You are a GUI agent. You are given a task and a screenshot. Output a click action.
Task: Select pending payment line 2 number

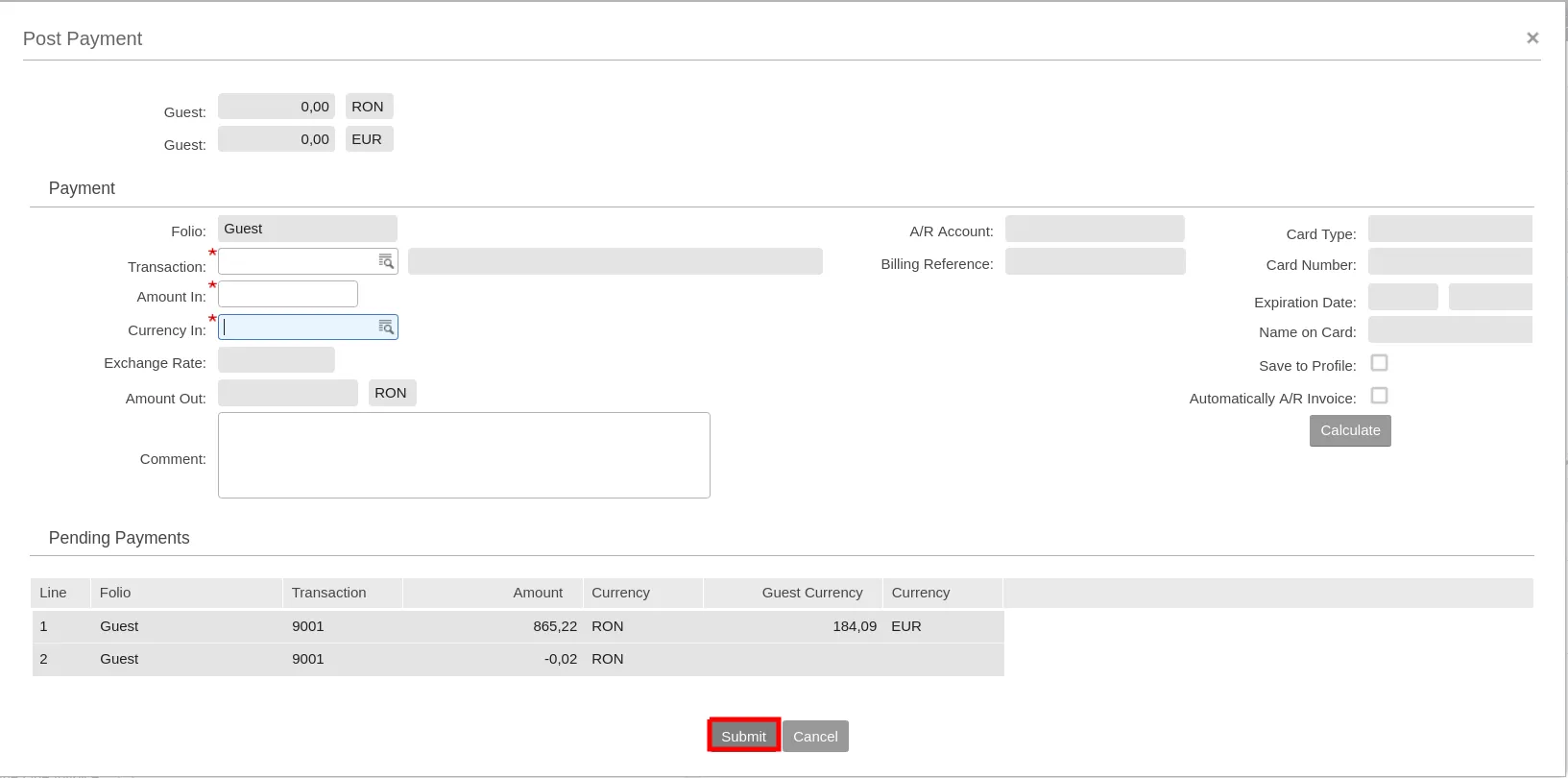click(x=43, y=659)
